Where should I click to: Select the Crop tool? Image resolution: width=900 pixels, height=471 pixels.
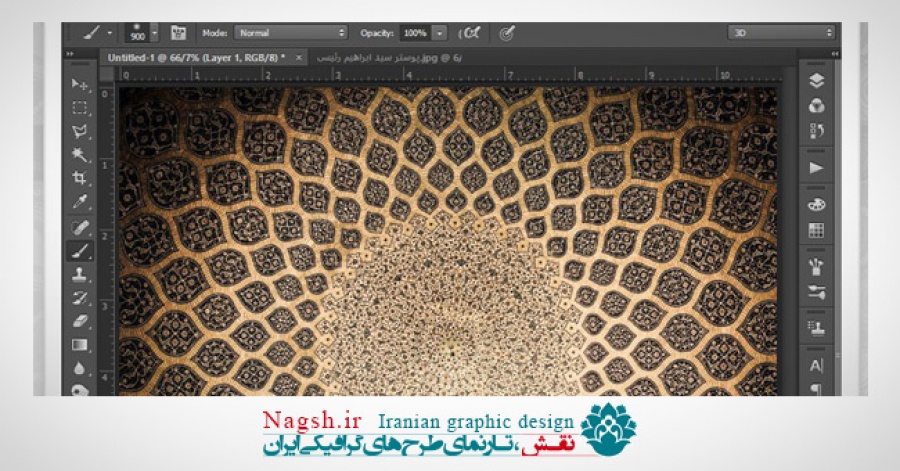coord(80,178)
